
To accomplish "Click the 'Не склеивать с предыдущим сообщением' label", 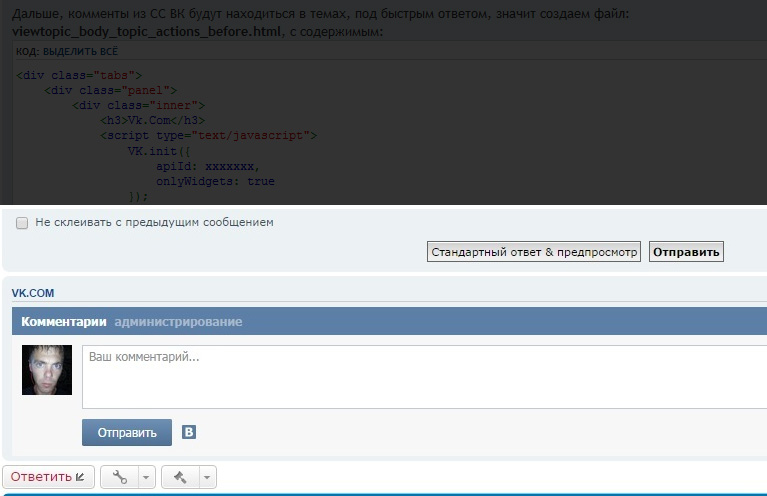I will point(154,223).
